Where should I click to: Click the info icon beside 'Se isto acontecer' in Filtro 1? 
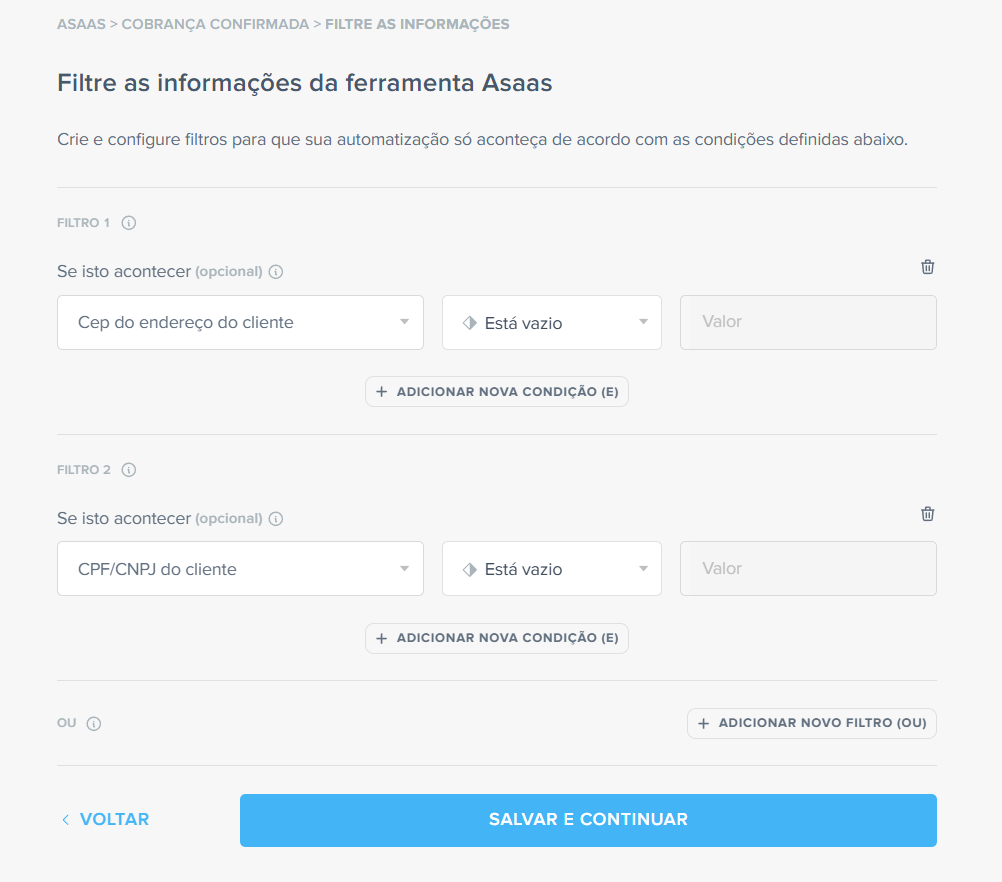pyautogui.click(x=275, y=271)
